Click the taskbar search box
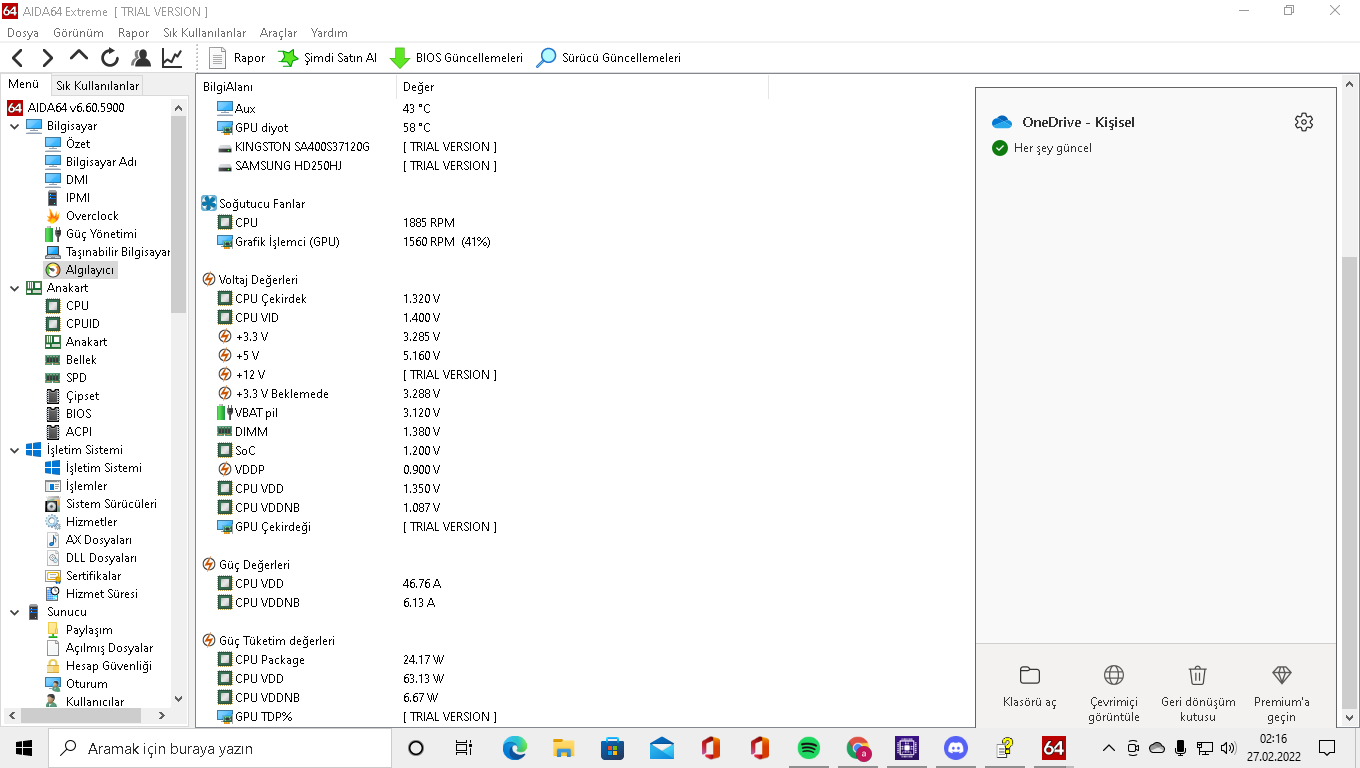This screenshot has height=768, width=1360. (220, 748)
